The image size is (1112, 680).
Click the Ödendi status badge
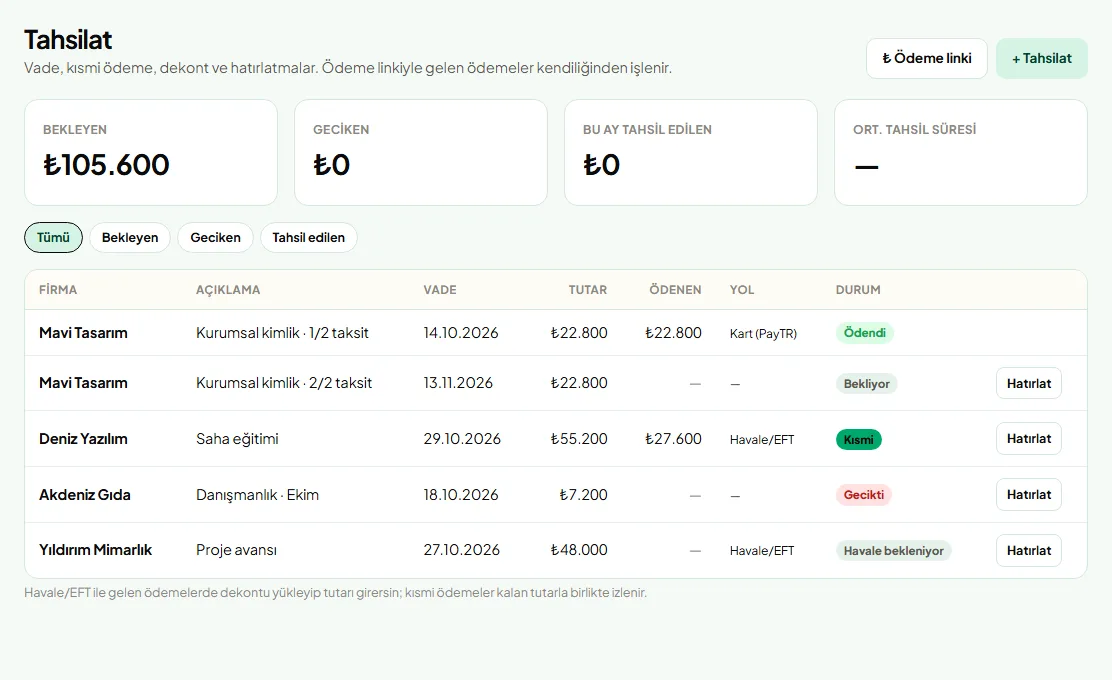coord(864,333)
